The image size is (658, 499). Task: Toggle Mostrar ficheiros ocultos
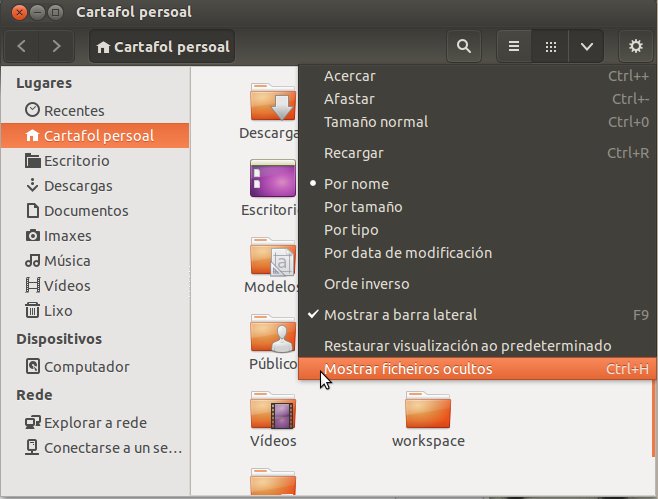pyautogui.click(x=477, y=369)
